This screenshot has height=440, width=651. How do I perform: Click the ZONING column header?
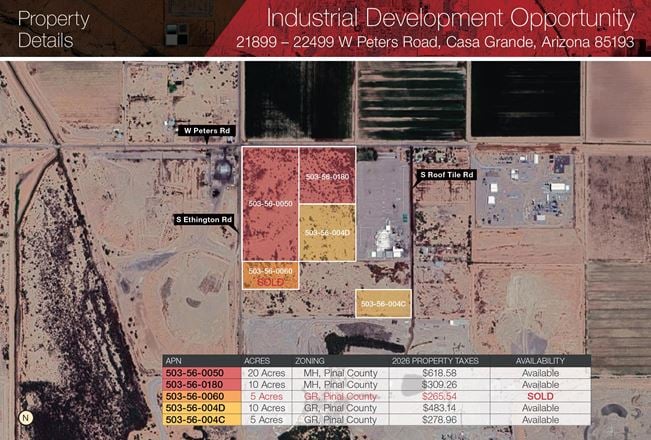click(310, 361)
